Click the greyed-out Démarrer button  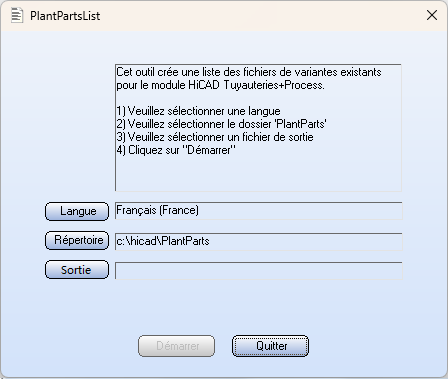pyautogui.click(x=177, y=346)
